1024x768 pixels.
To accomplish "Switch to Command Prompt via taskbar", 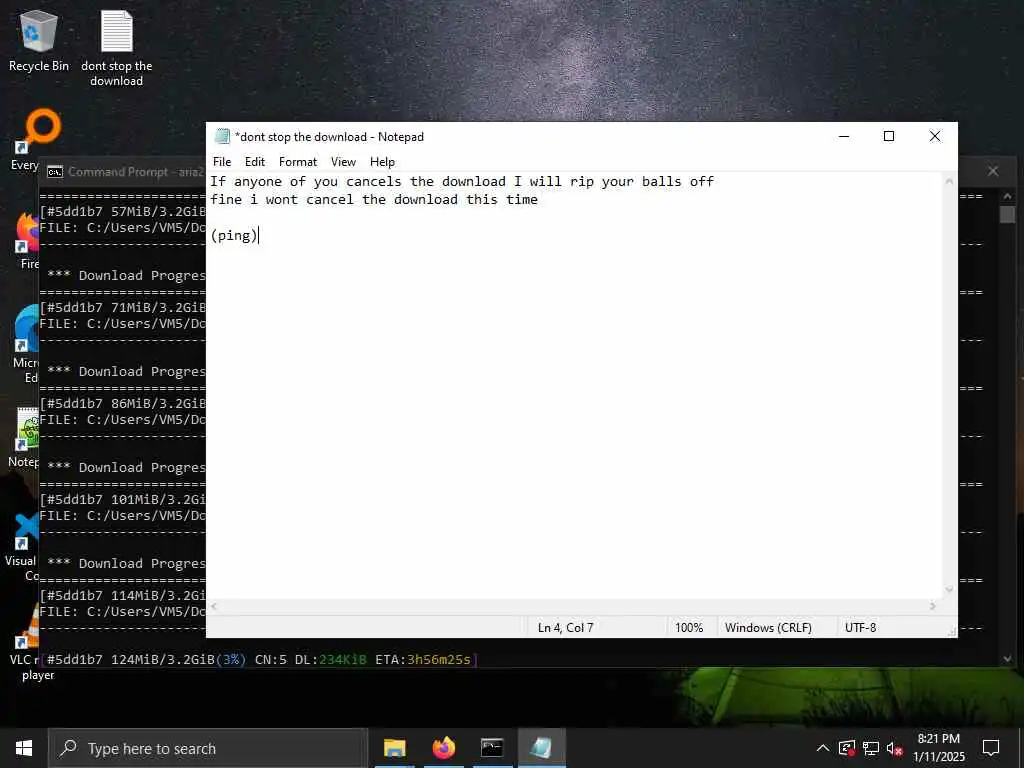I will (492, 748).
